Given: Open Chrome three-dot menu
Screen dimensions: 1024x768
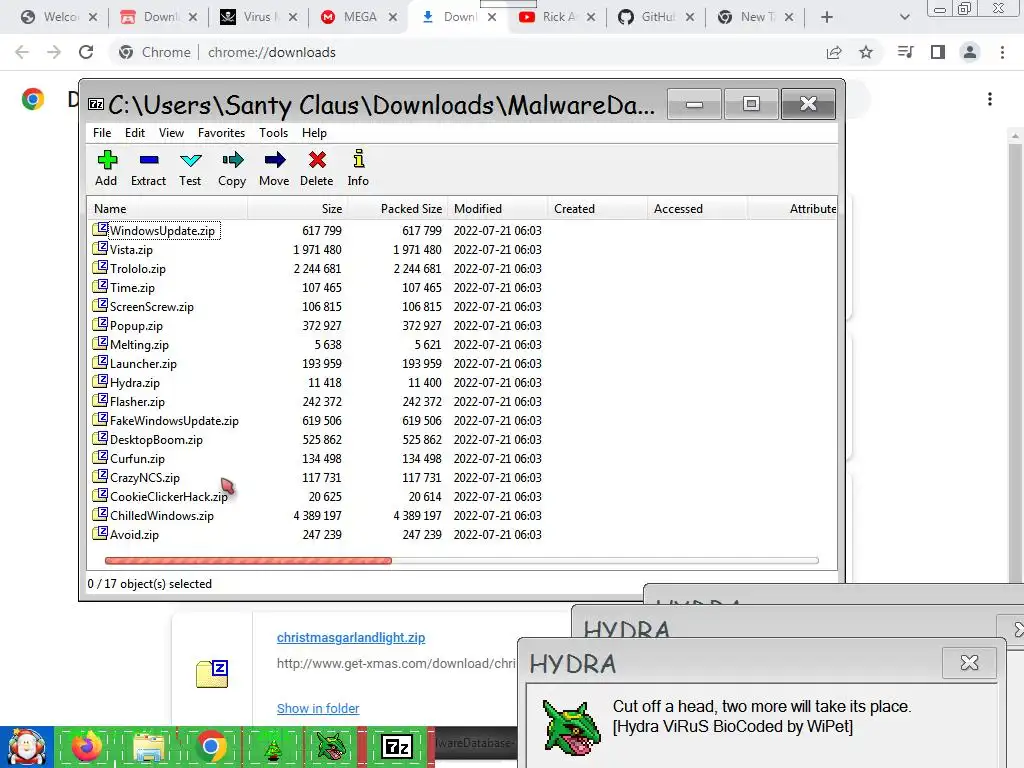Looking at the screenshot, I should pos(1002,52).
